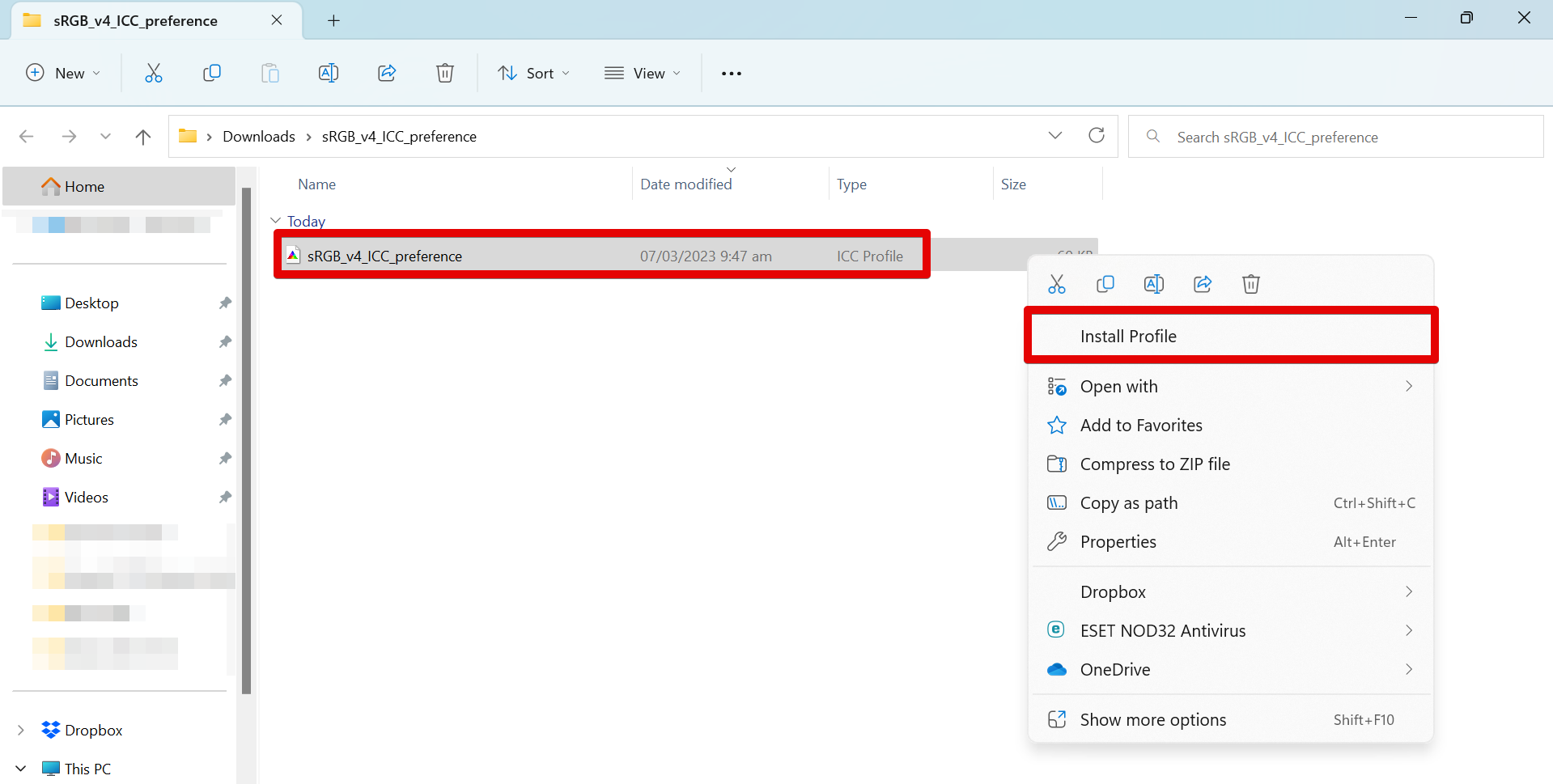Choose Install Profile from context menu
The width and height of the screenshot is (1553, 784).
[x=1231, y=336]
